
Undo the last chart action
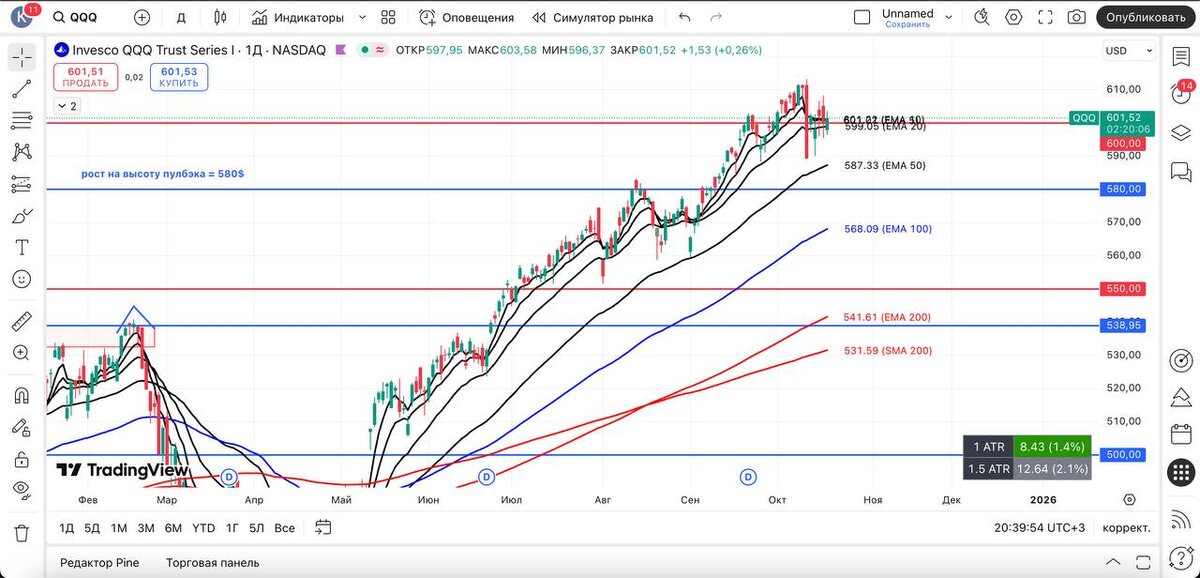tap(684, 17)
